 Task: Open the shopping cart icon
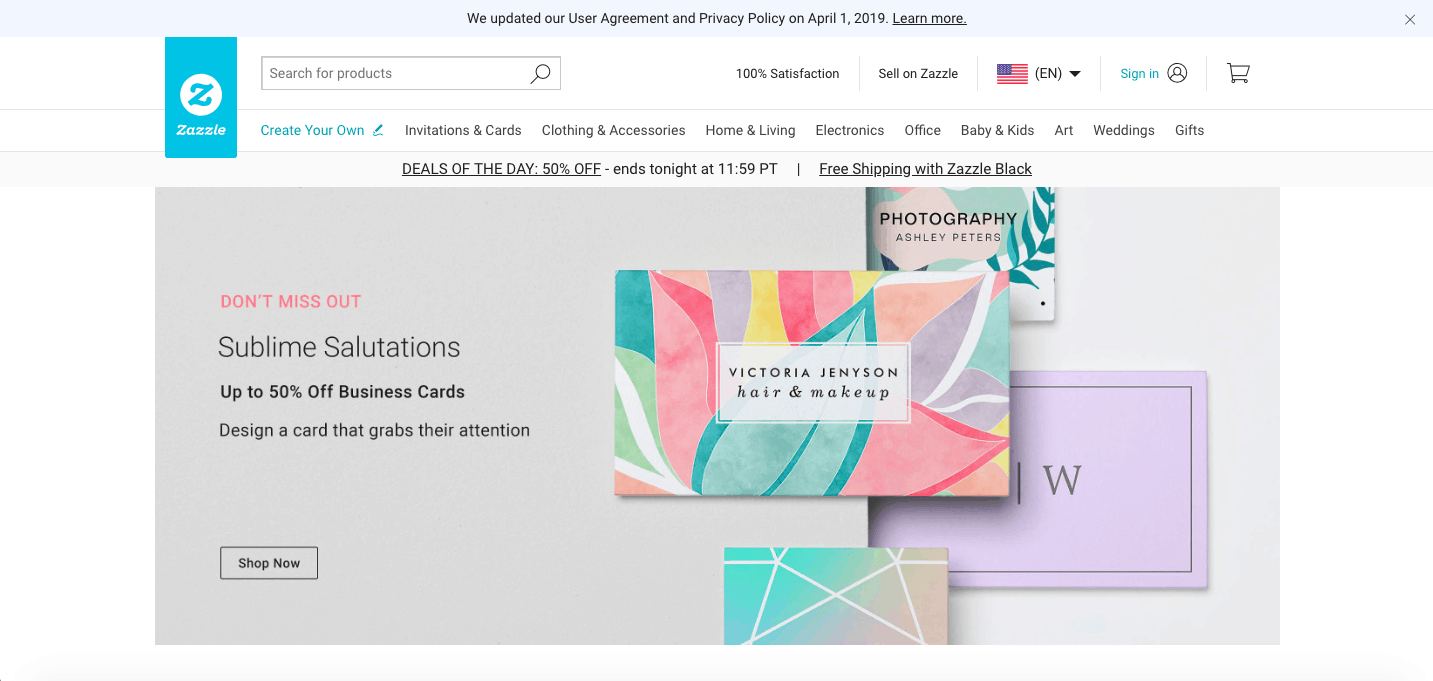coord(1238,73)
